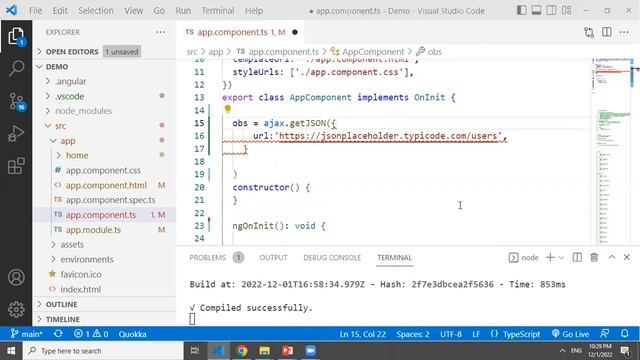
Task: Open Explorer Views and More Actions ellipsis
Action: [x=160, y=32]
